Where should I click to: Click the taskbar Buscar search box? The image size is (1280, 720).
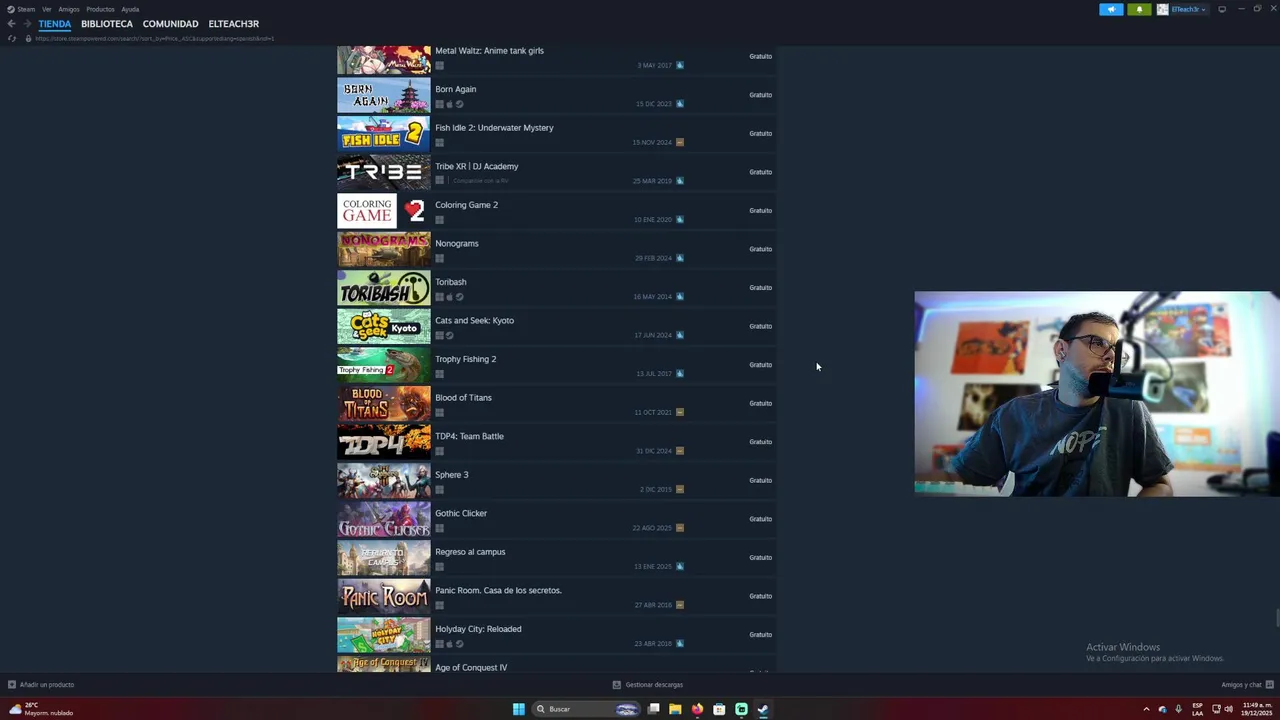(x=586, y=709)
